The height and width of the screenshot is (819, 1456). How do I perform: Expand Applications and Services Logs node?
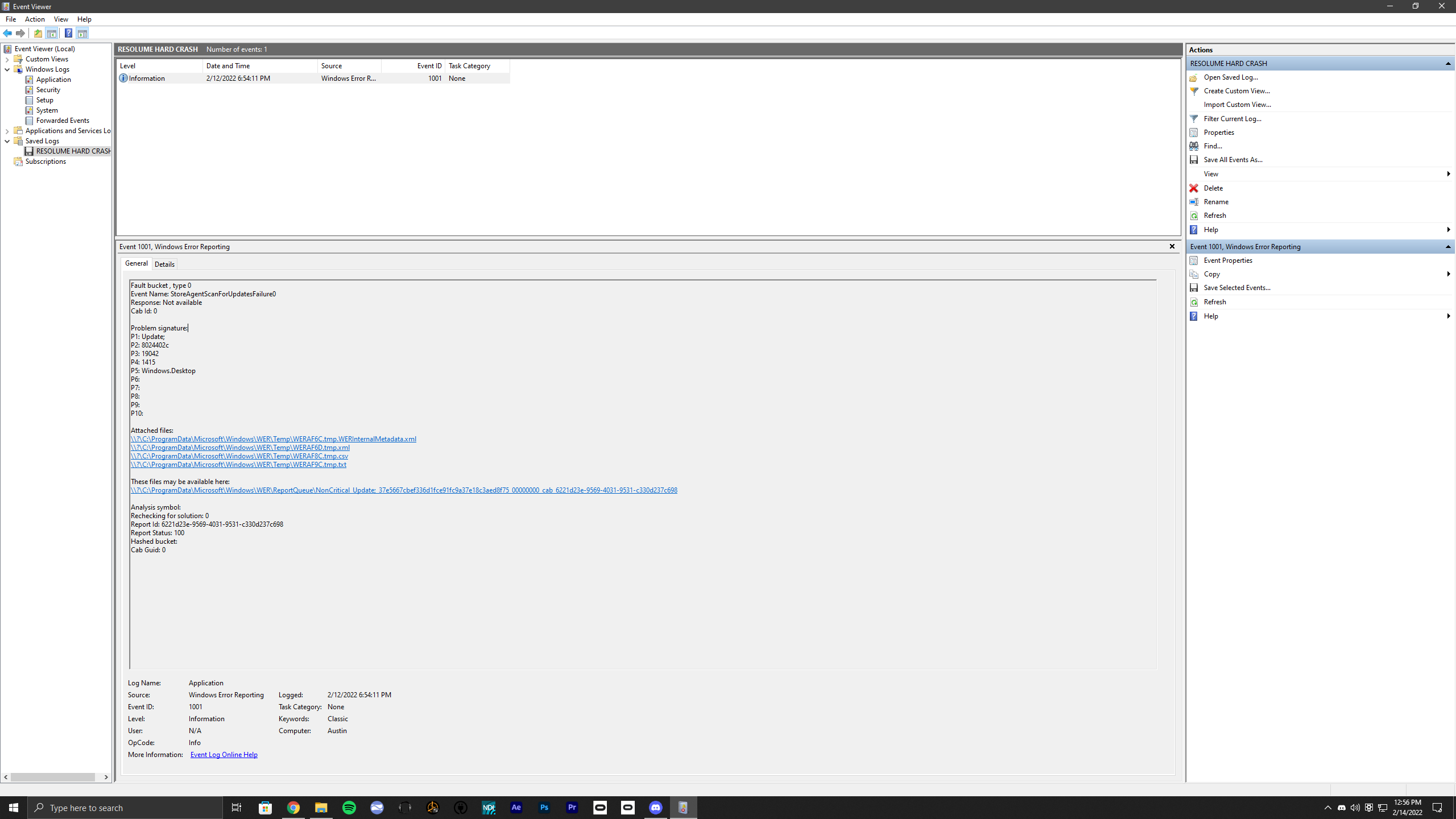pos(7,131)
